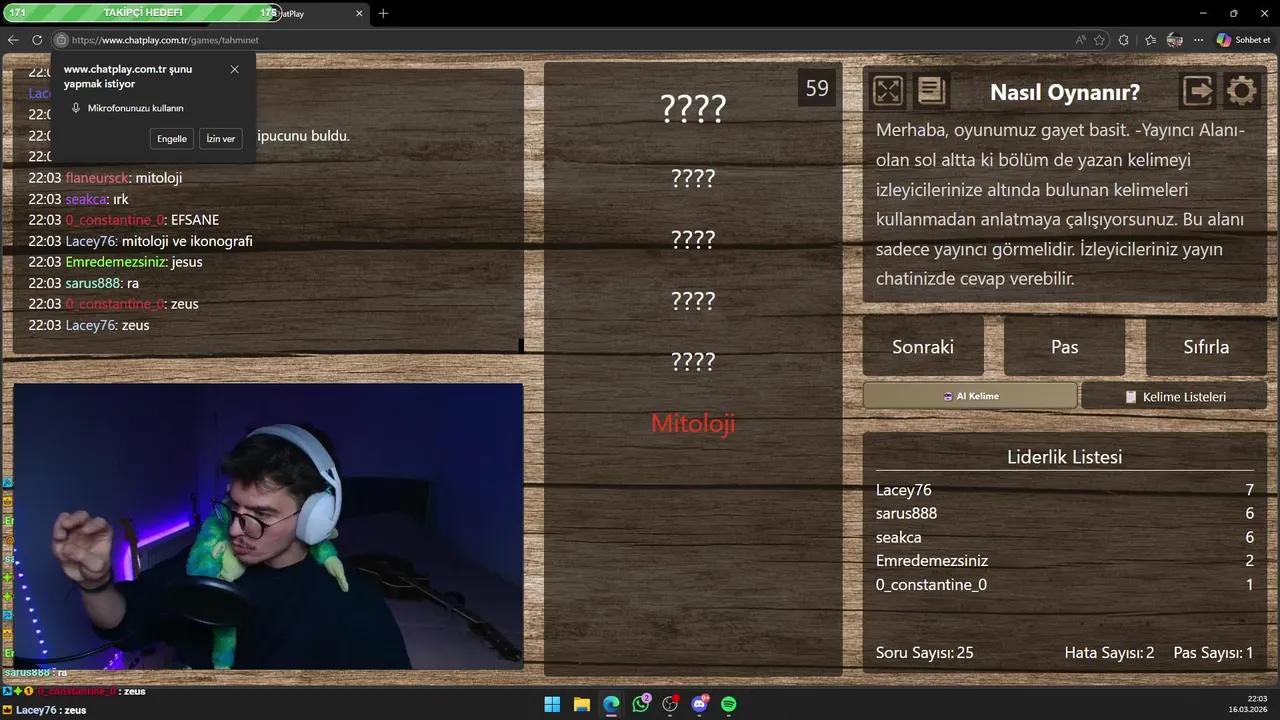Dismiss the microphone permission popup
The width and height of the screenshot is (1280, 720).
click(234, 69)
